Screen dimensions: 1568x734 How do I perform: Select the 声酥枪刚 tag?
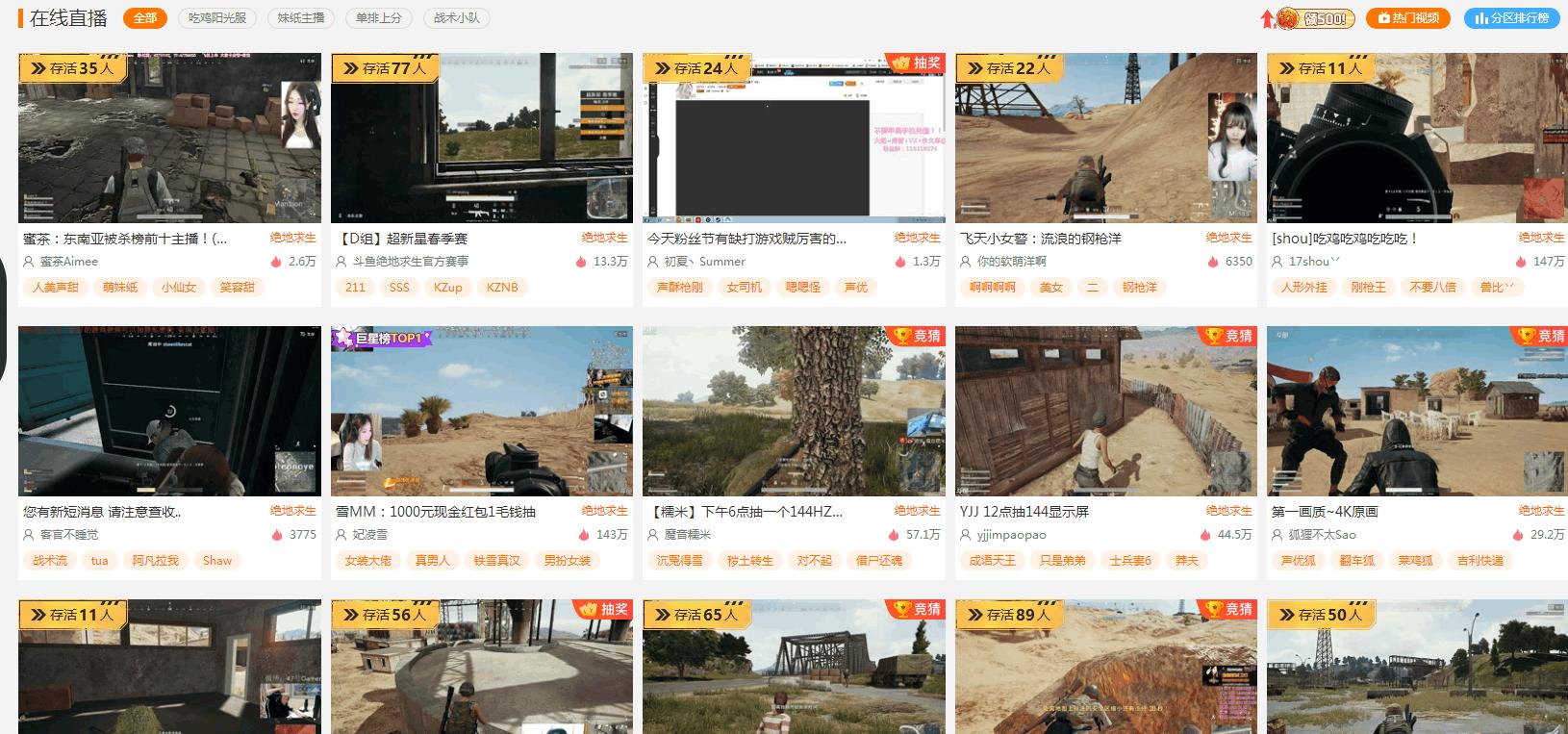(679, 288)
